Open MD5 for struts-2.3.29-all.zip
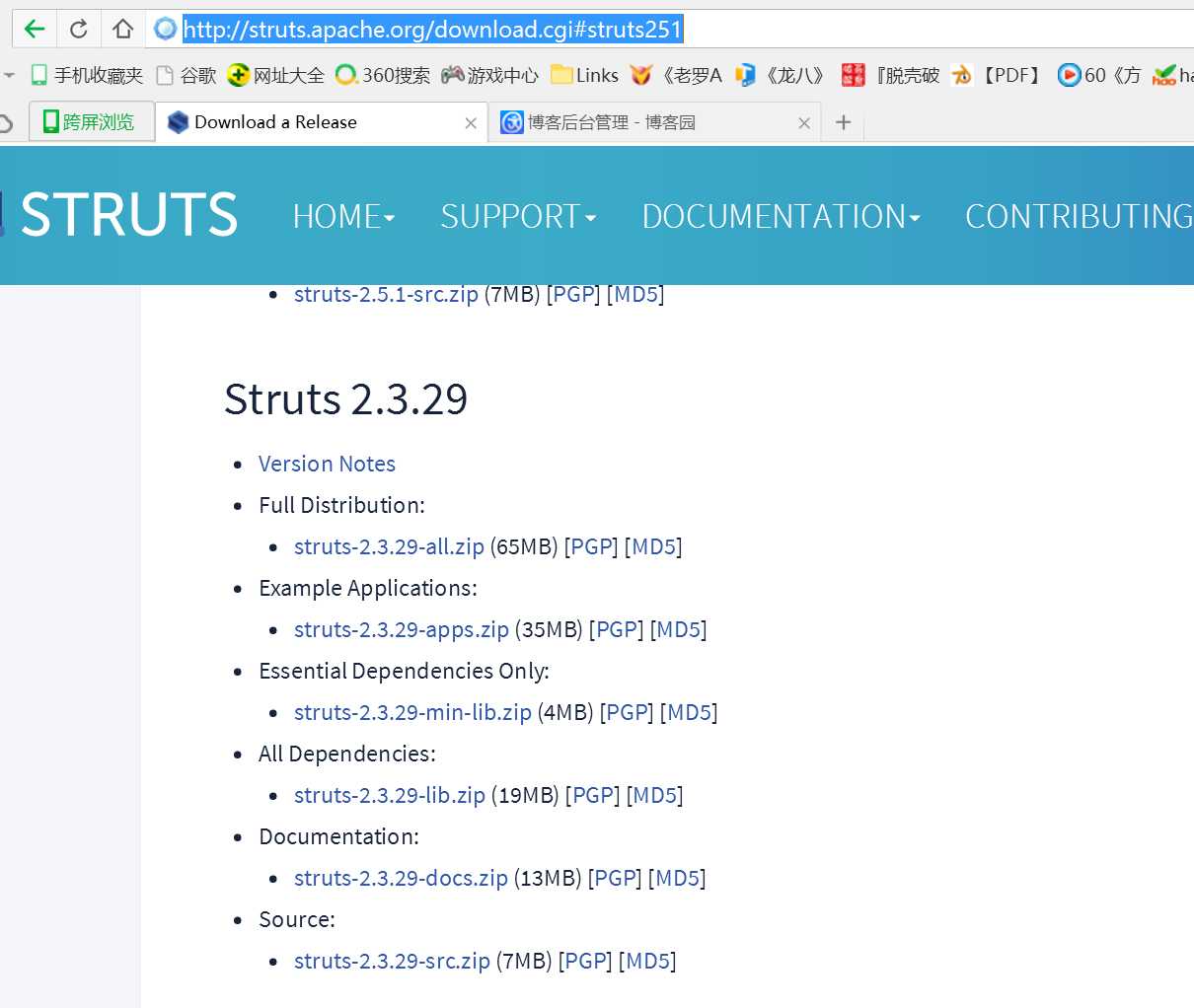 [x=653, y=546]
